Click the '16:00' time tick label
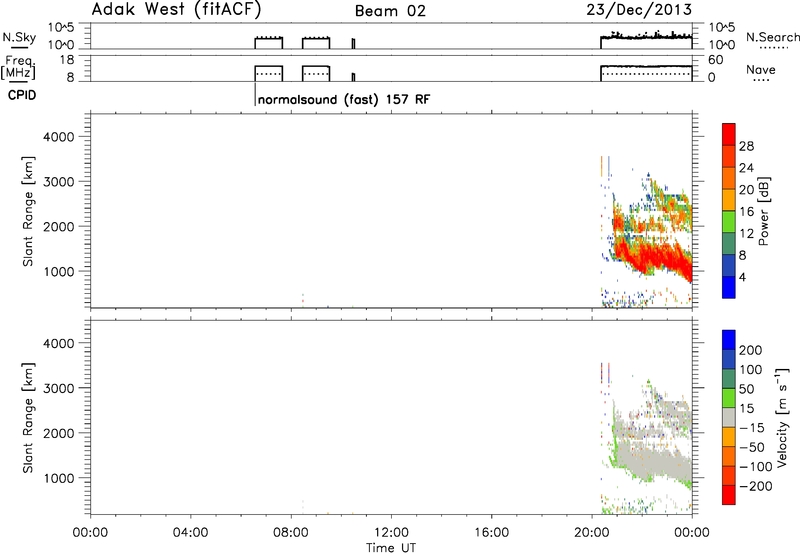The image size is (800, 554). click(x=491, y=533)
